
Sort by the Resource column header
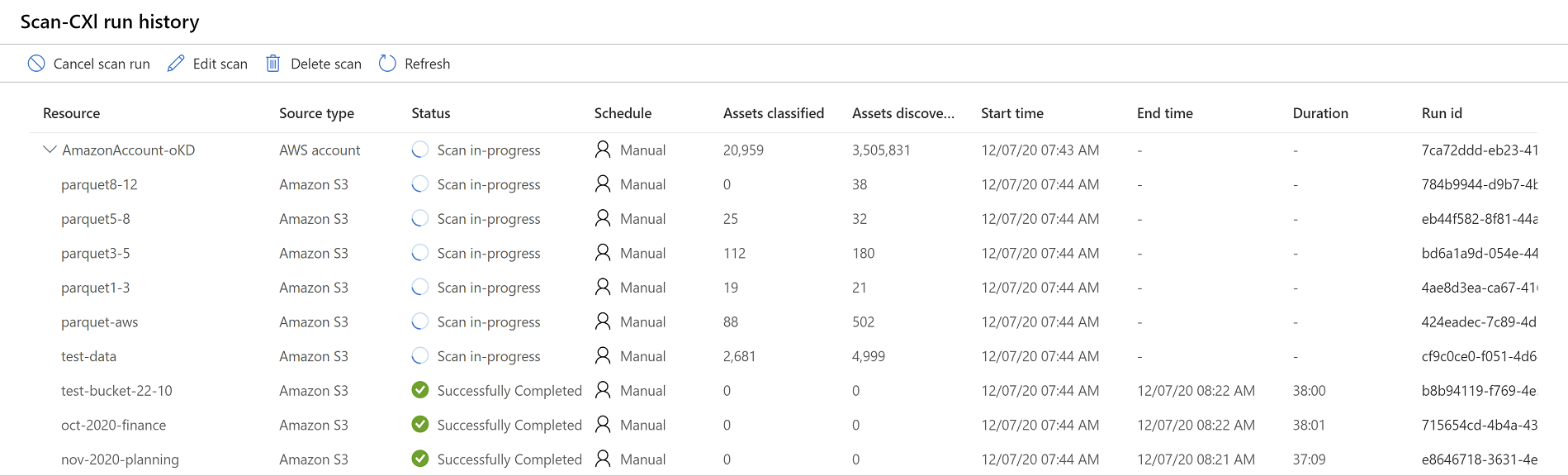coord(71,113)
